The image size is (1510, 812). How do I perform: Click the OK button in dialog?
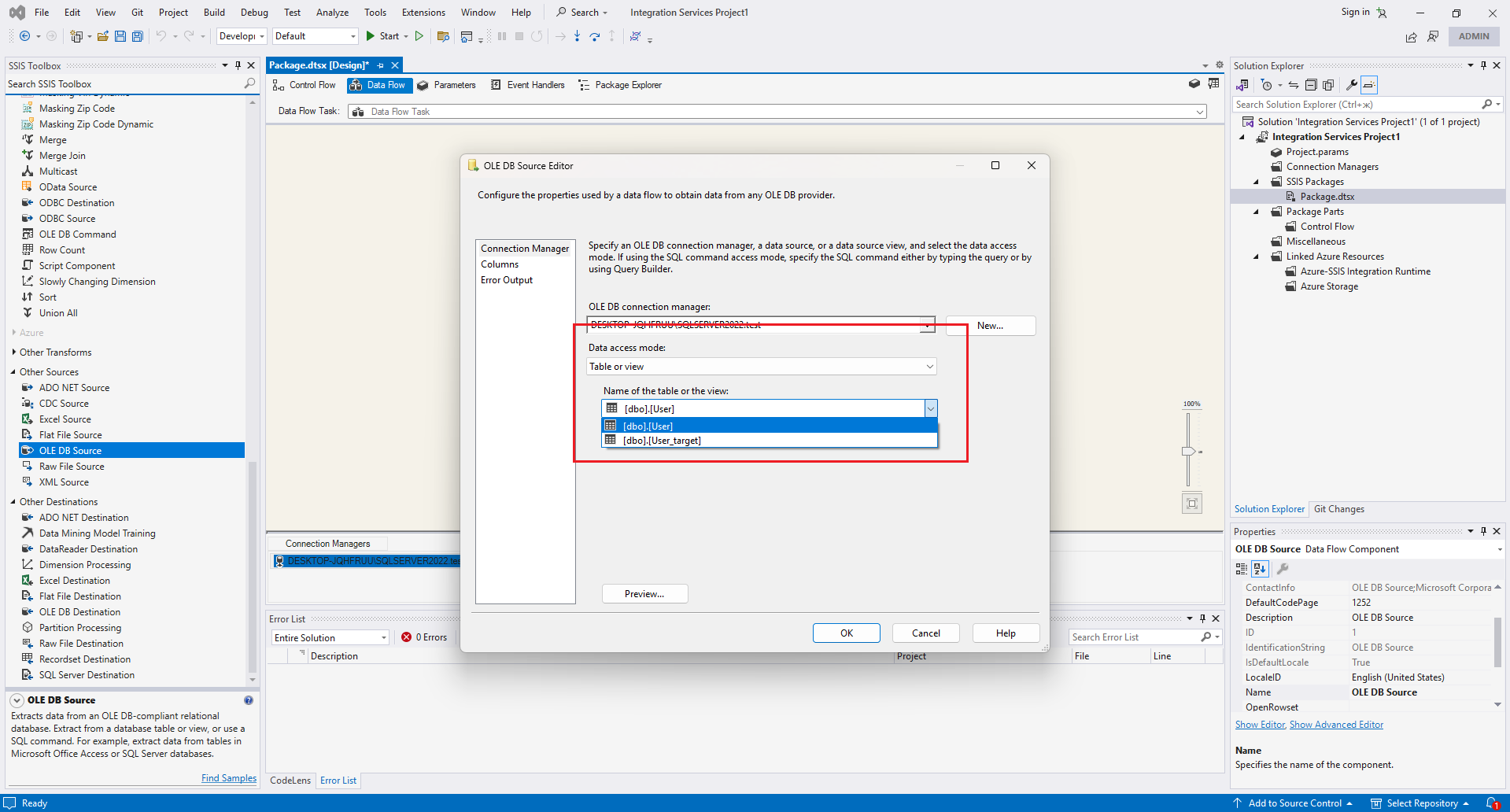pyautogui.click(x=847, y=633)
